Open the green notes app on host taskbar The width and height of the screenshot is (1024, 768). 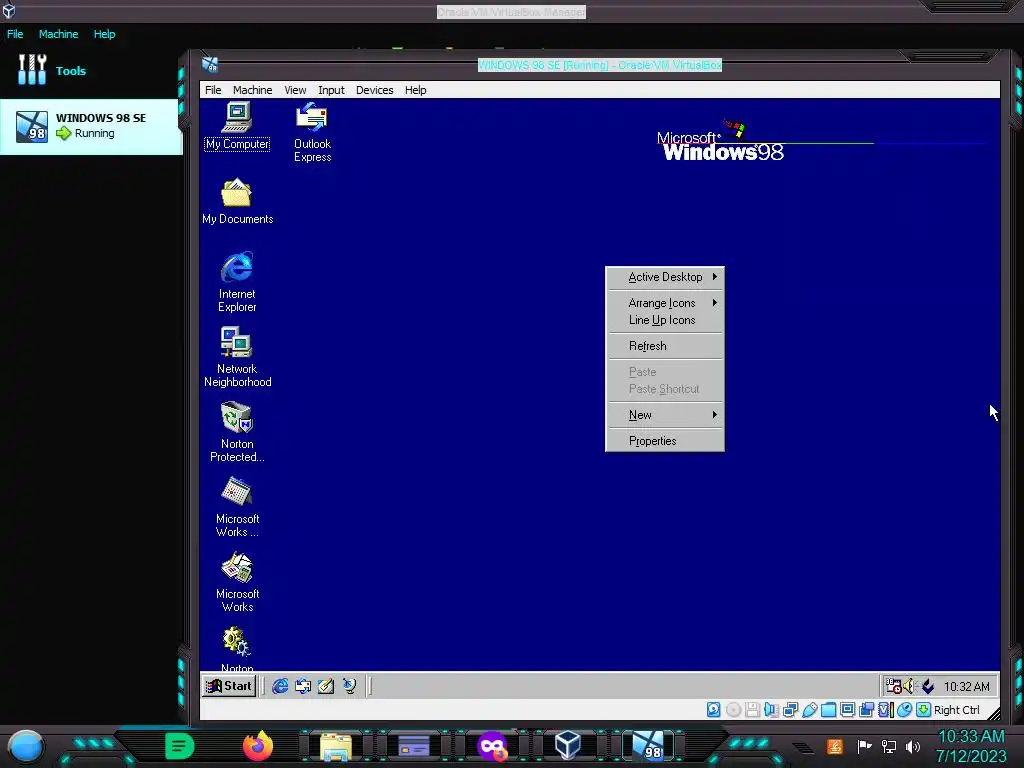180,746
